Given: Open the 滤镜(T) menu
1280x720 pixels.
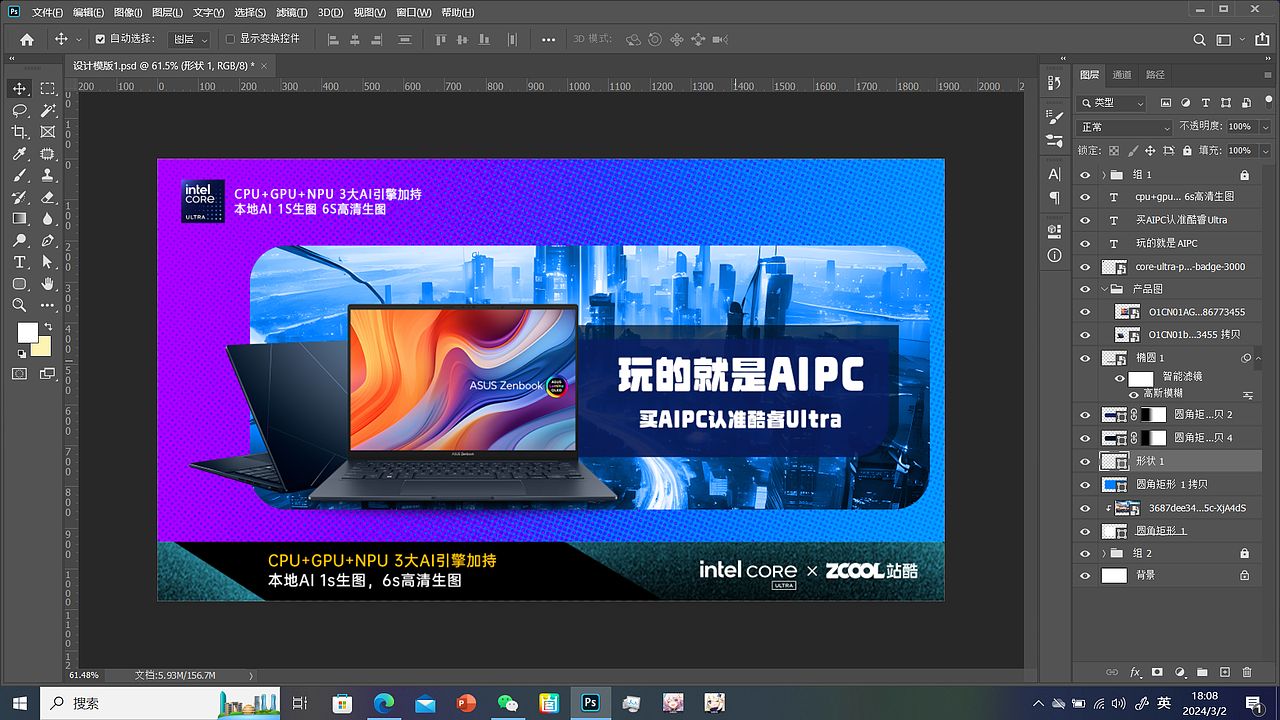Looking at the screenshot, I should [291, 12].
